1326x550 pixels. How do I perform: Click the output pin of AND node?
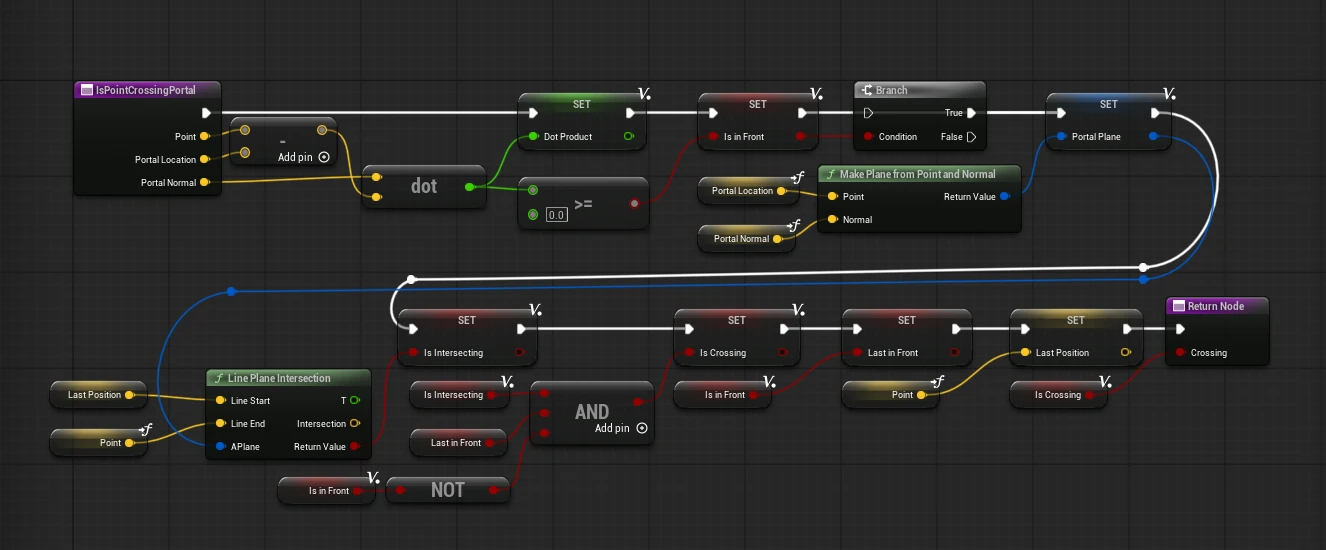coord(640,400)
